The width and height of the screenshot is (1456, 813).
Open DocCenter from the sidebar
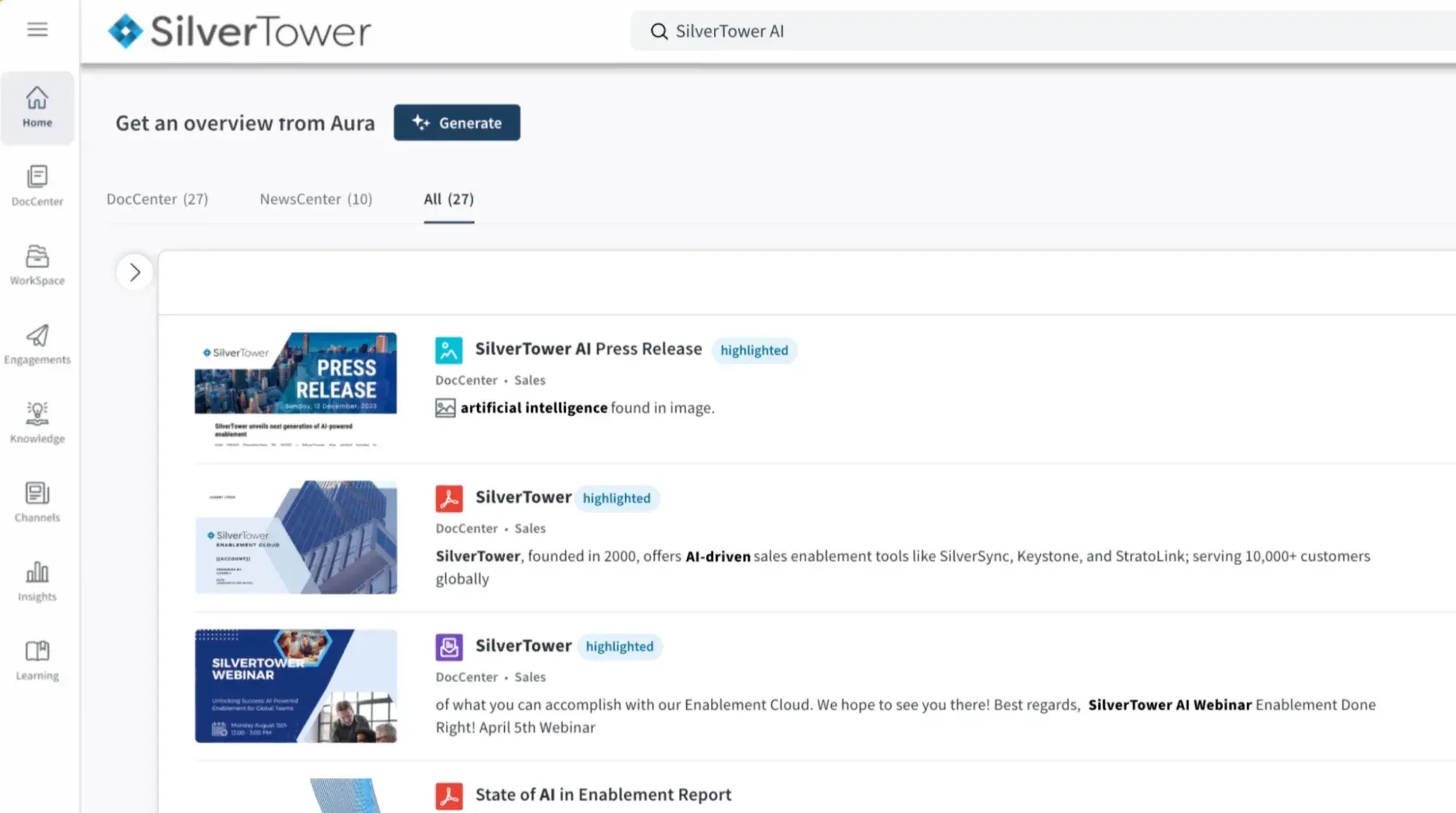pyautogui.click(x=37, y=186)
